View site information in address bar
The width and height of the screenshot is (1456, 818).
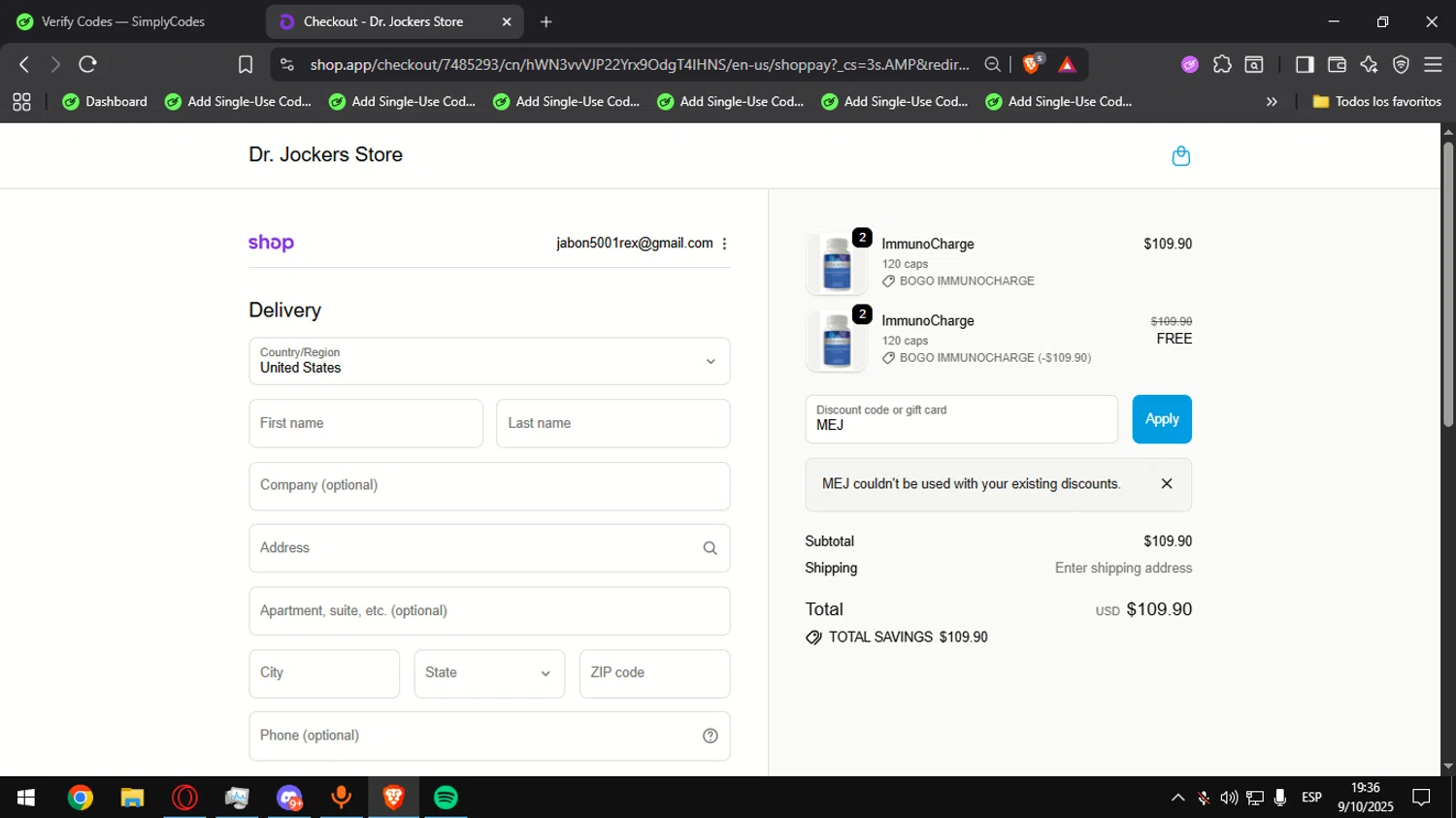286,64
